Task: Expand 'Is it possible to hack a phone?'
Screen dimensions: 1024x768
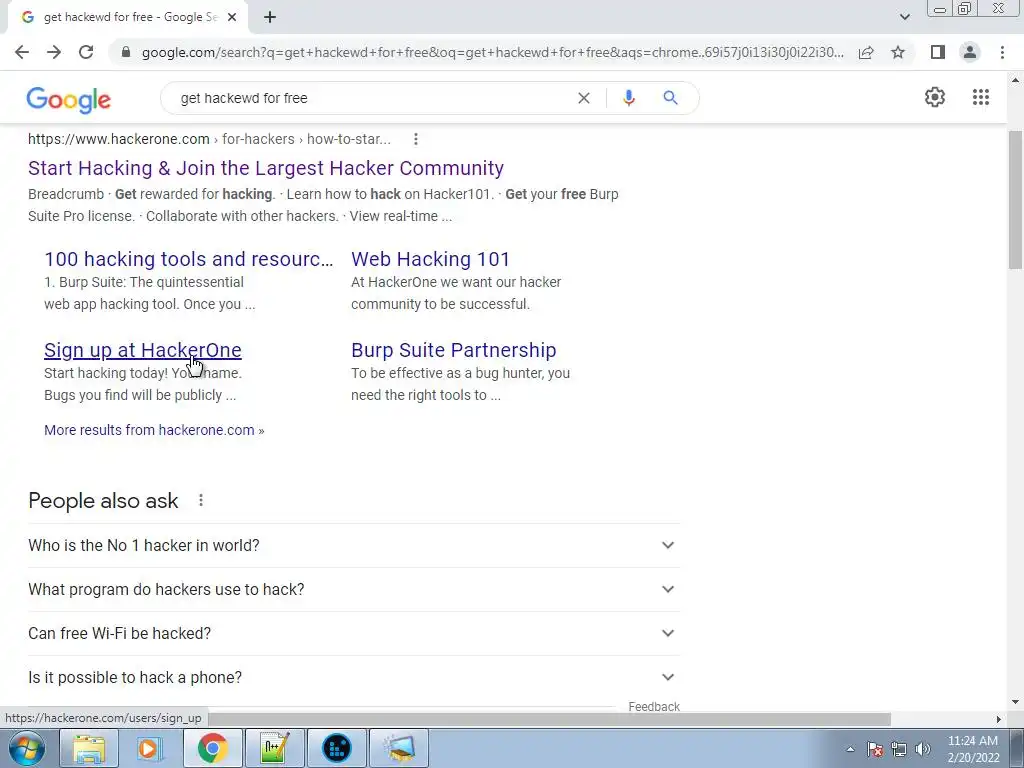Action: pos(353,677)
